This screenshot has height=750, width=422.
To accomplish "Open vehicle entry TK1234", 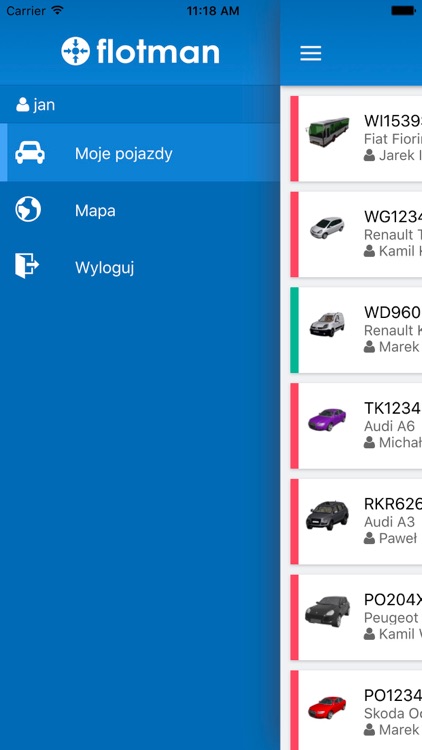I will [356, 426].
